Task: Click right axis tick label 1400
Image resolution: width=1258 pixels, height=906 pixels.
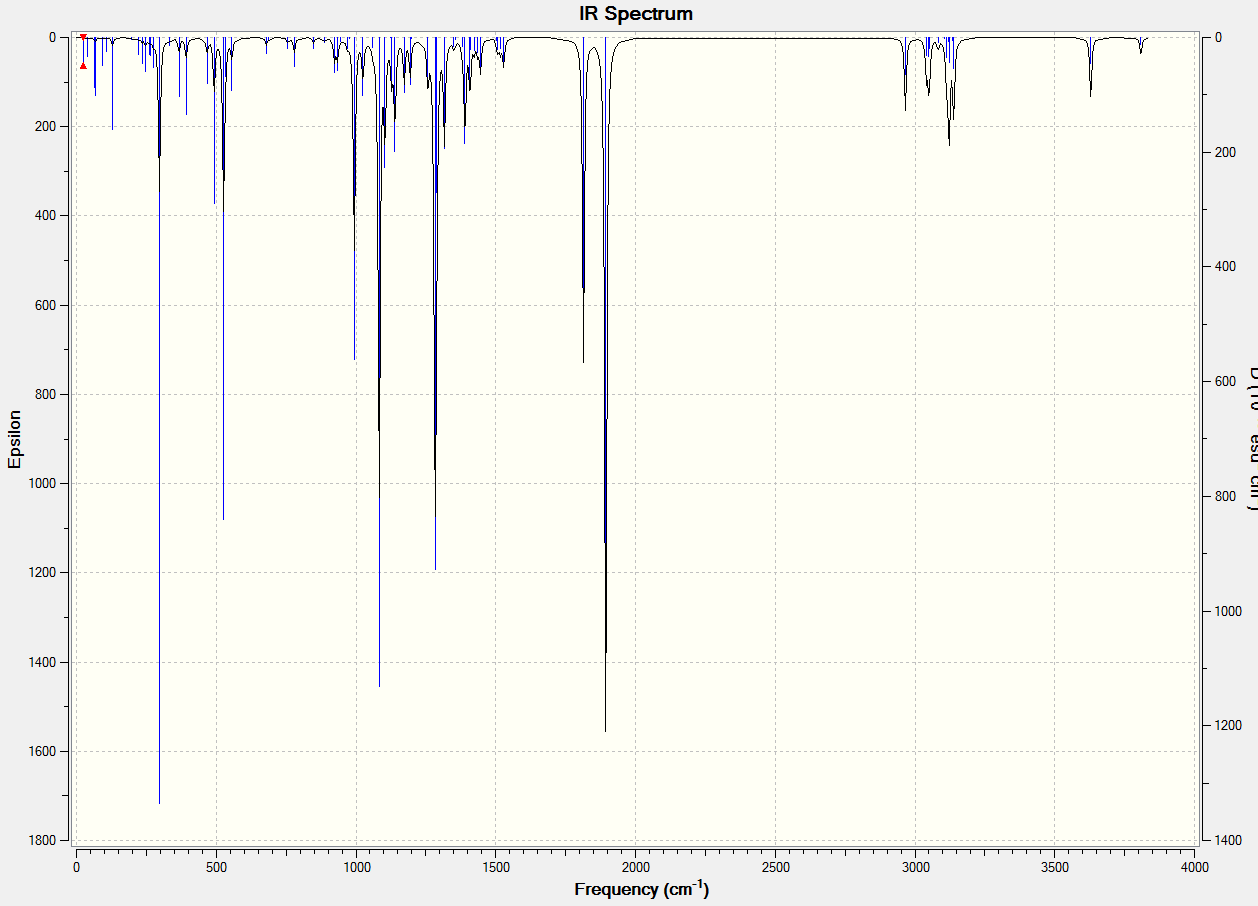Action: point(1226,840)
